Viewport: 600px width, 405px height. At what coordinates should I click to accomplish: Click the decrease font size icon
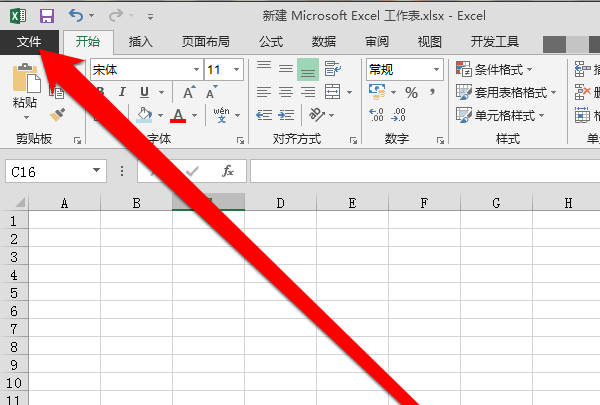211,92
